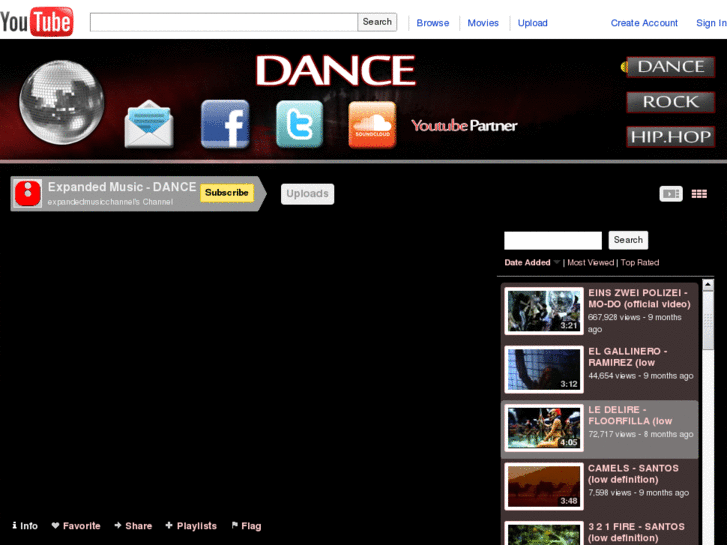Image resolution: width=727 pixels, height=545 pixels.
Task: Click Create Account link
Action: tap(644, 23)
